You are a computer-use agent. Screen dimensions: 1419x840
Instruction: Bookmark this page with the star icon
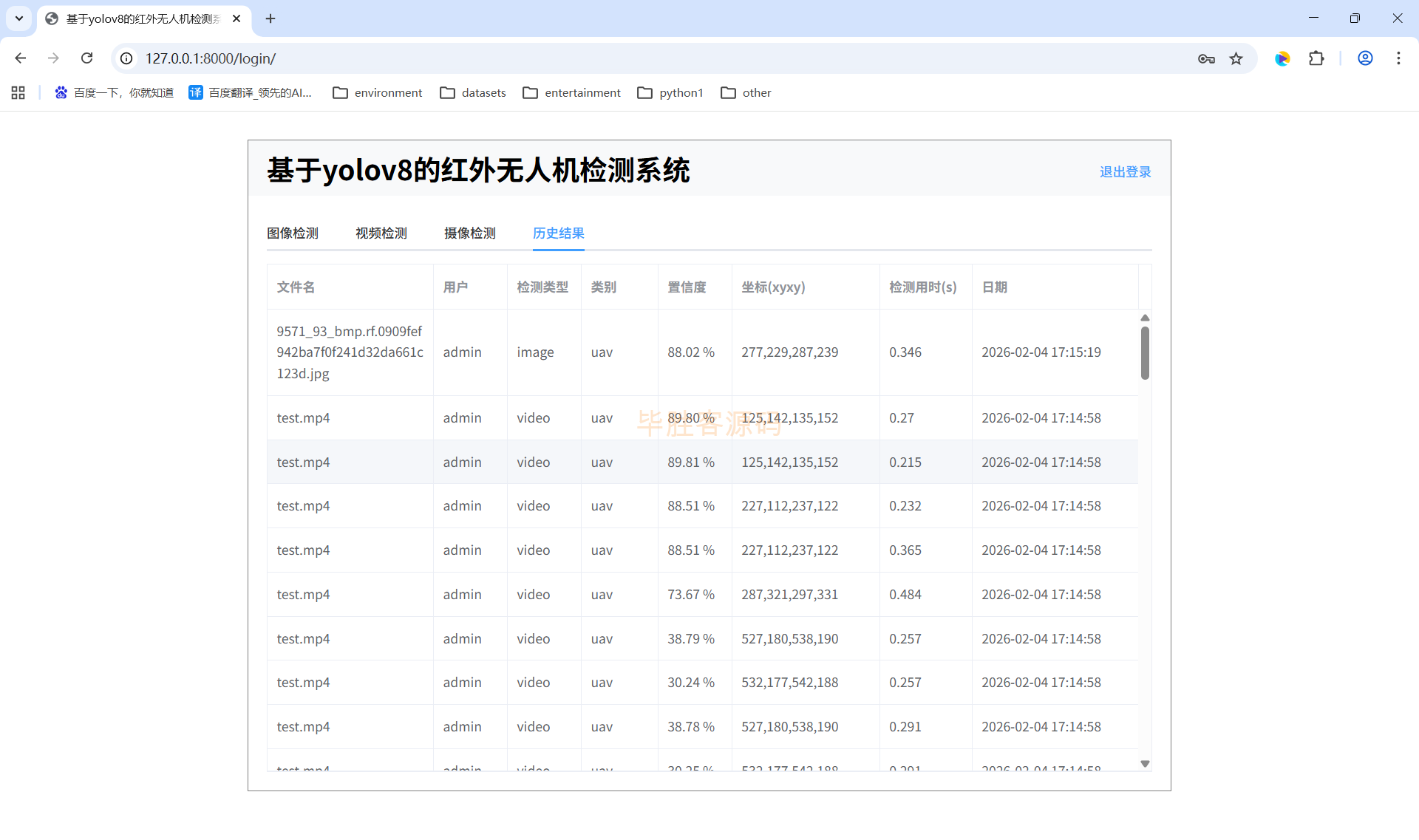pos(1236,58)
